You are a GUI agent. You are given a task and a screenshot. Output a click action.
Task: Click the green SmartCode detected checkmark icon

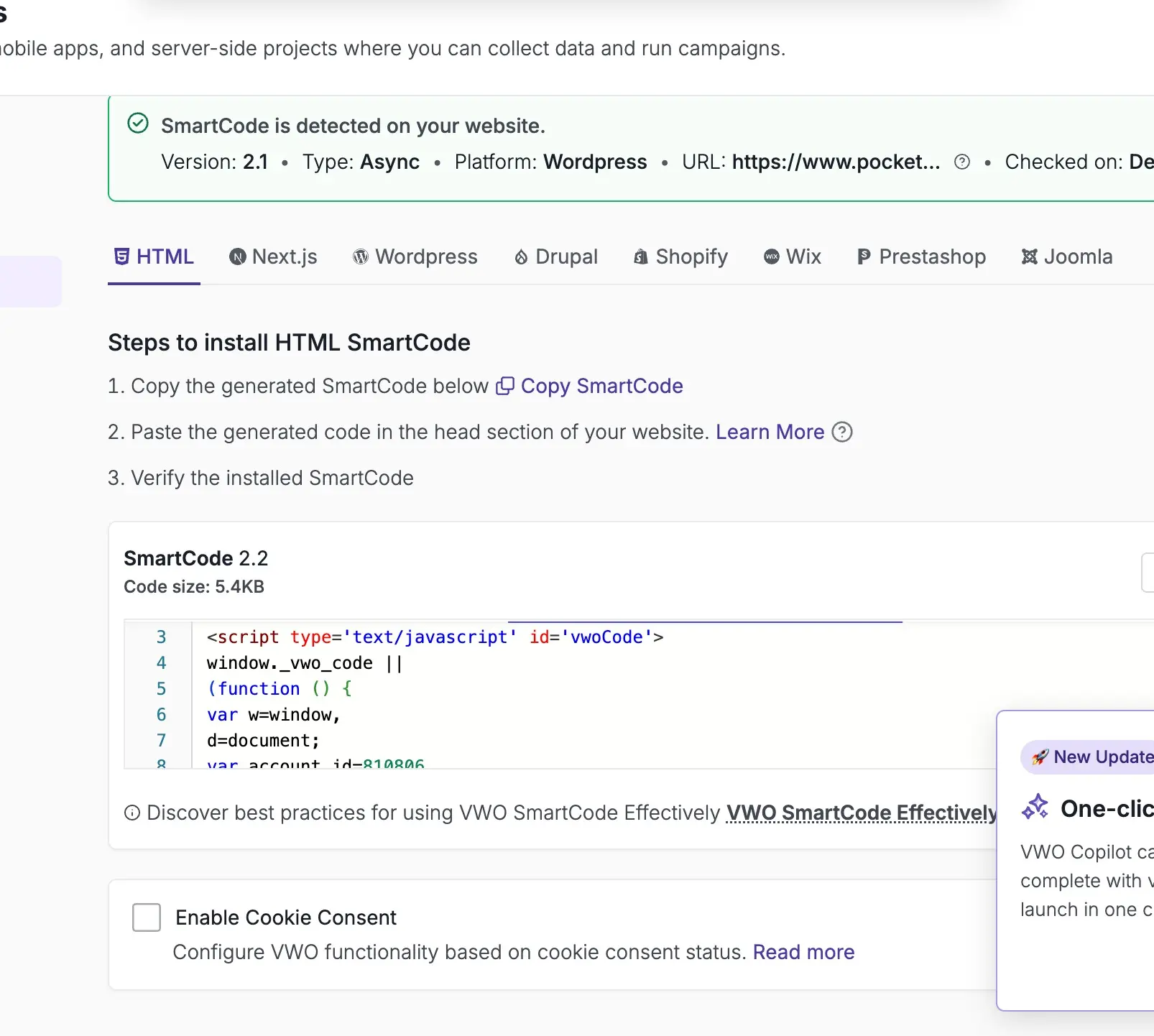[x=138, y=124]
